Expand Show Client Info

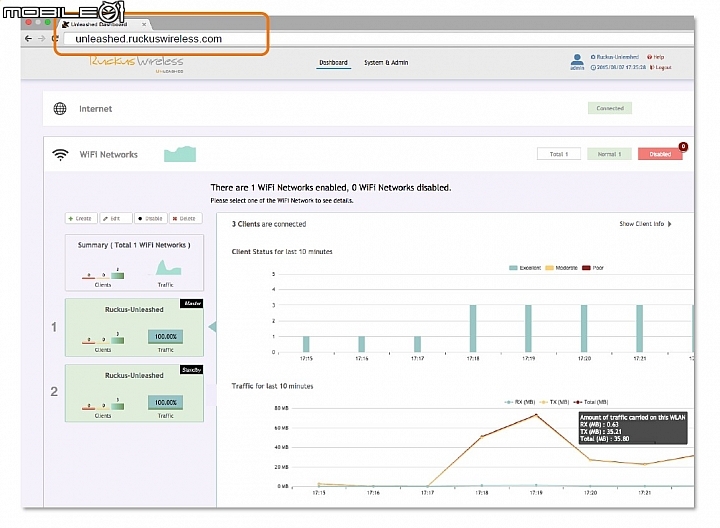[x=645, y=224]
